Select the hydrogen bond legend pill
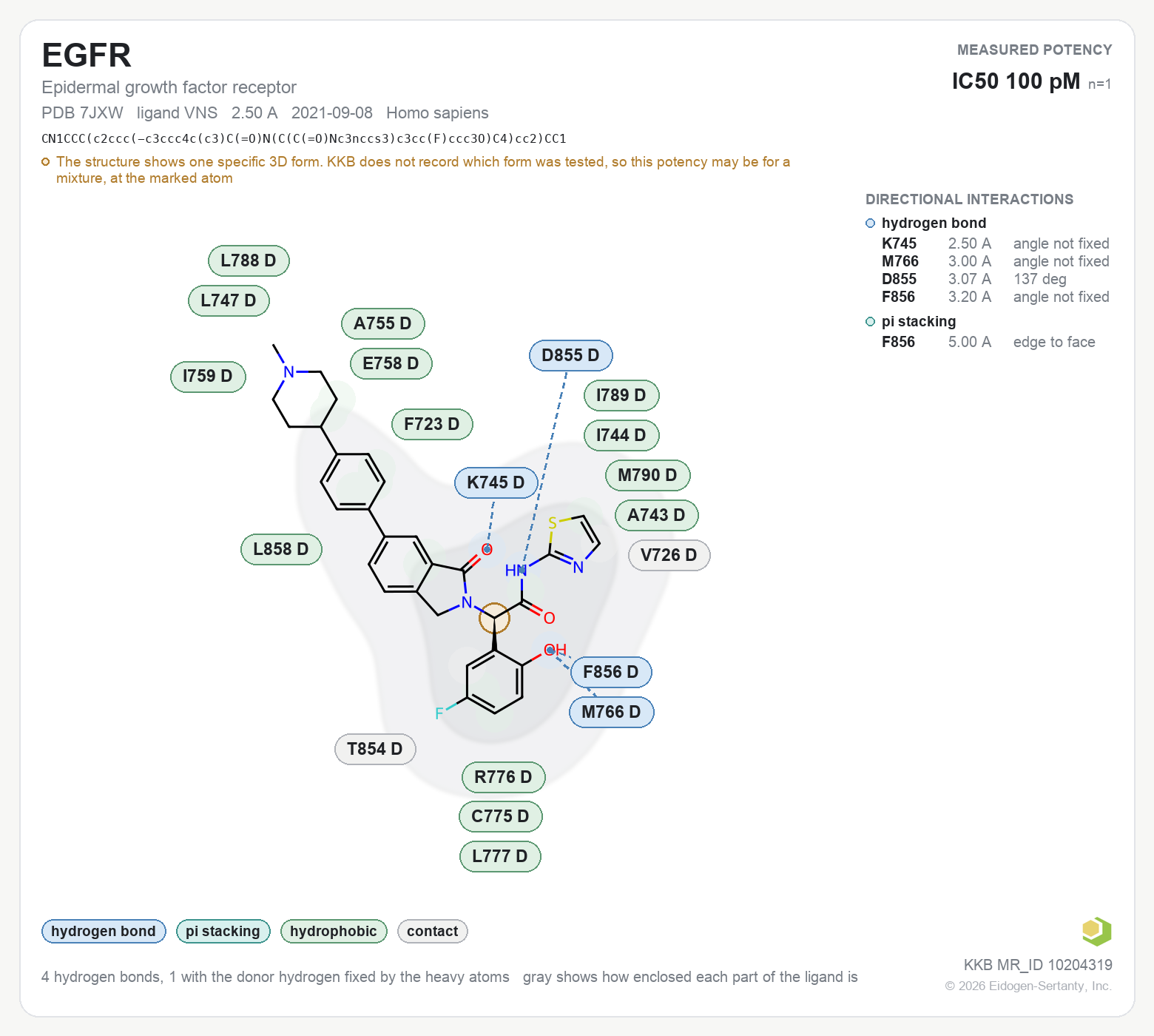The height and width of the screenshot is (1036, 1154). pyautogui.click(x=104, y=931)
